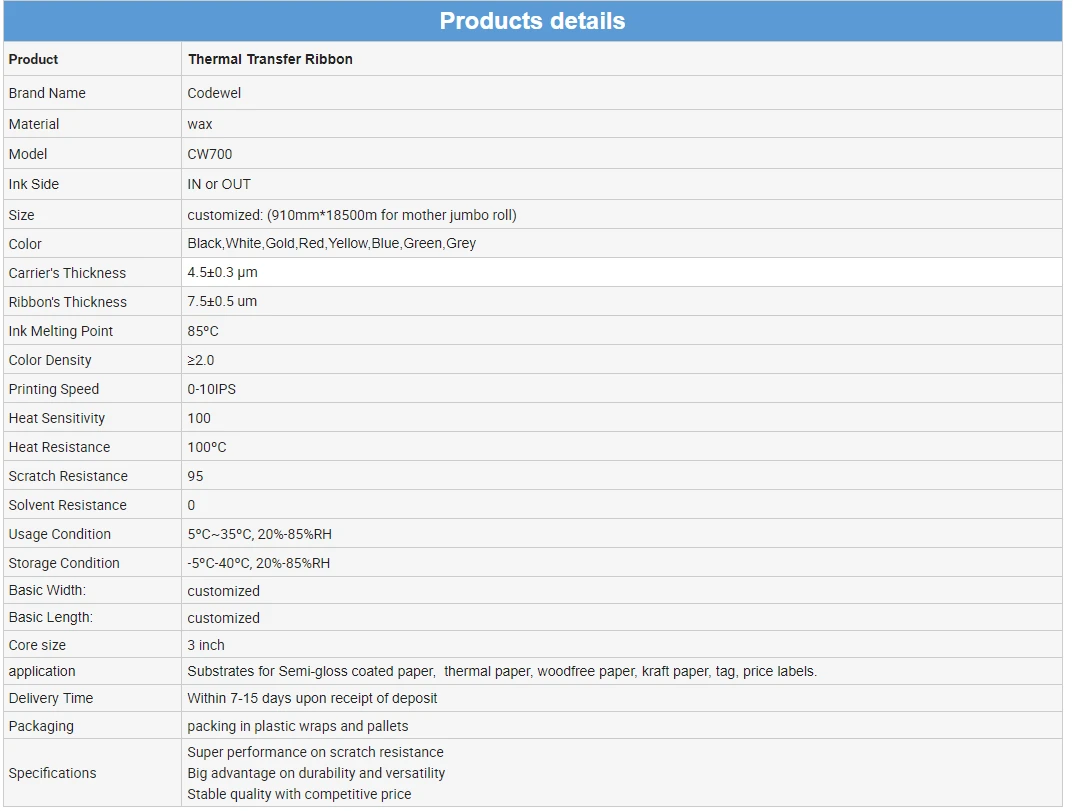
Task: Select the Thermal Transfer Ribbon product title
Action: pos(270,59)
